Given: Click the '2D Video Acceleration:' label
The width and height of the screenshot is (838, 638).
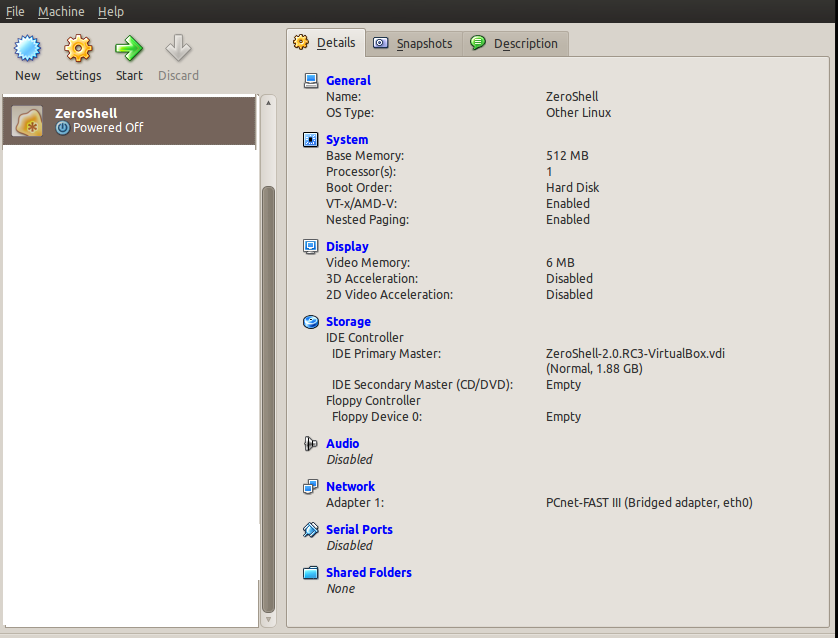Looking at the screenshot, I should [x=390, y=294].
